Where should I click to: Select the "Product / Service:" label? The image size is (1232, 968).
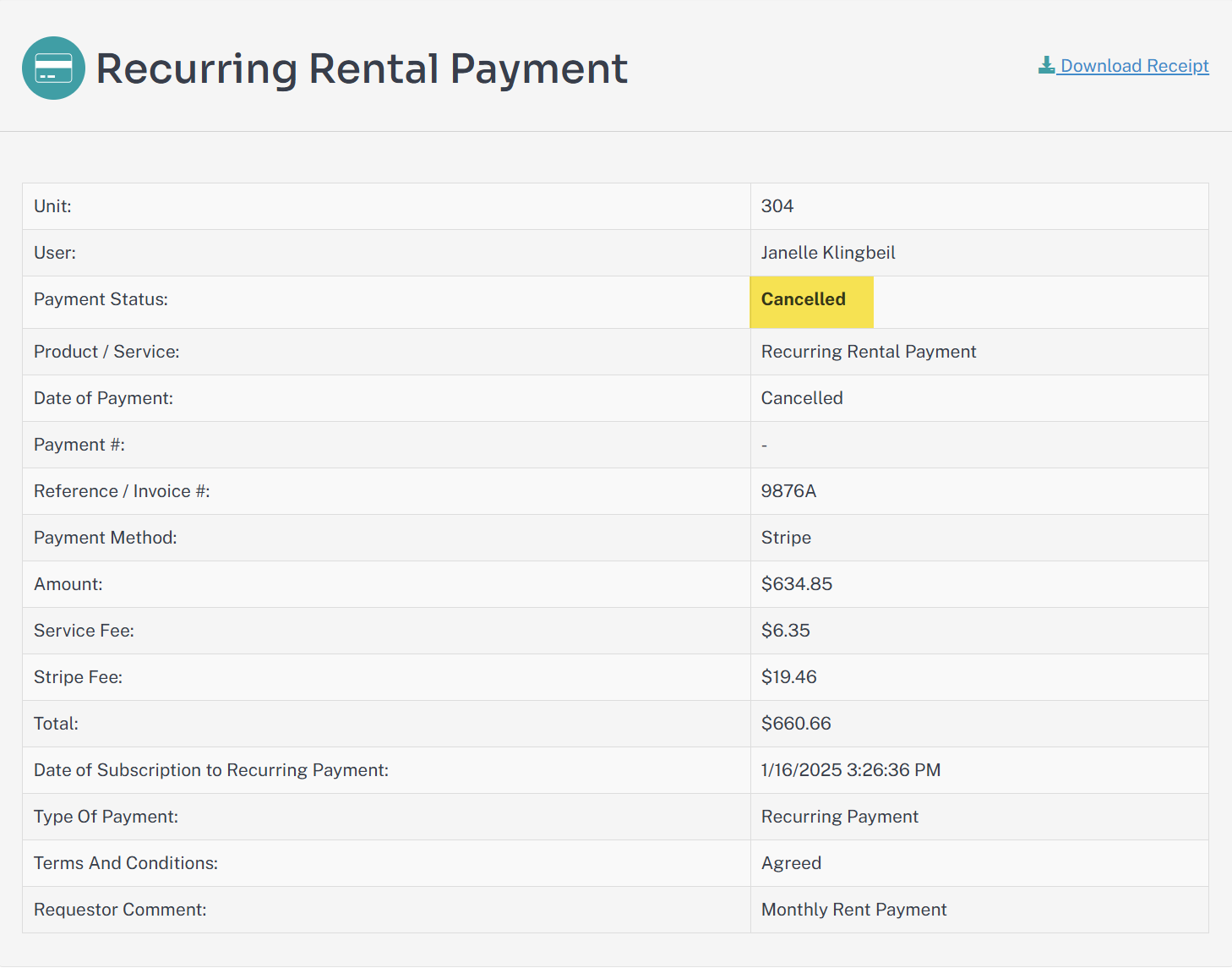click(106, 352)
